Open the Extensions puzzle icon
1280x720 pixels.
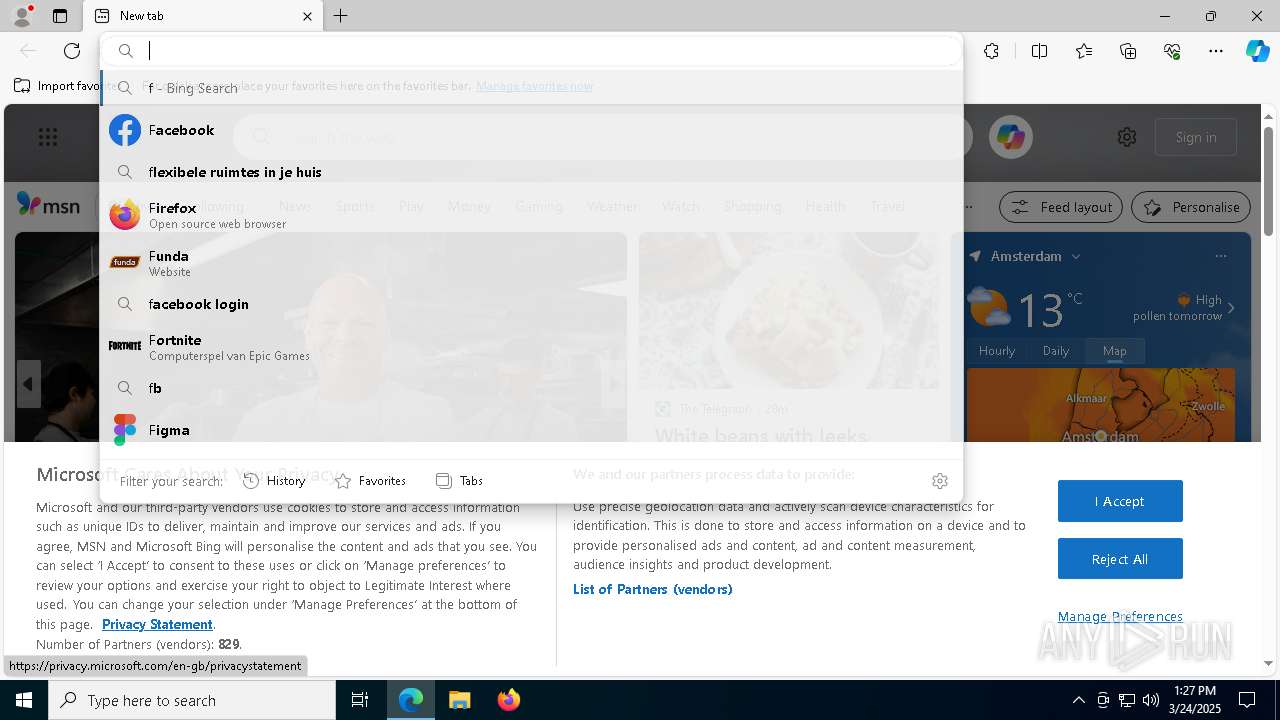pos(991,51)
